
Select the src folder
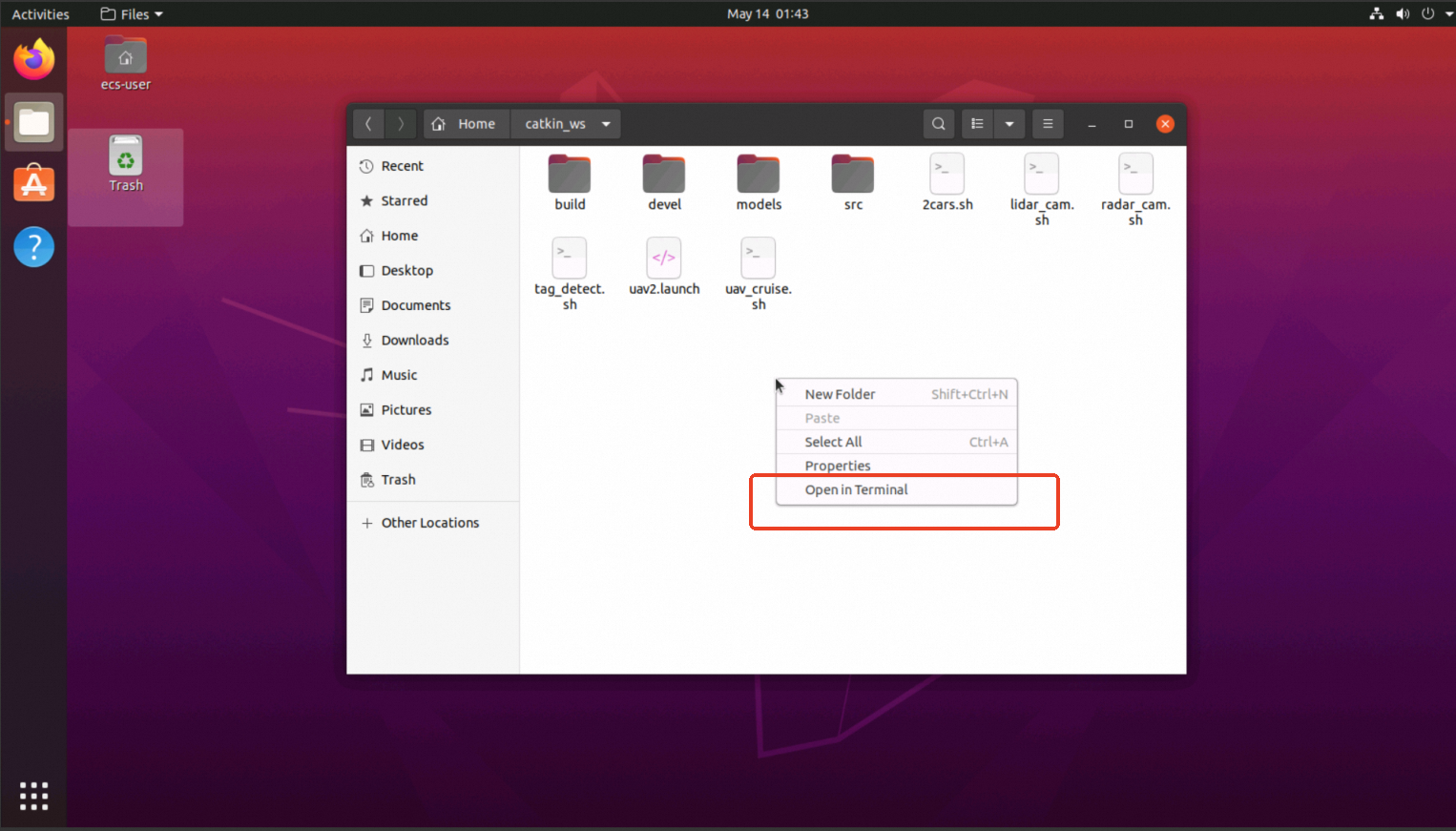coord(853,182)
